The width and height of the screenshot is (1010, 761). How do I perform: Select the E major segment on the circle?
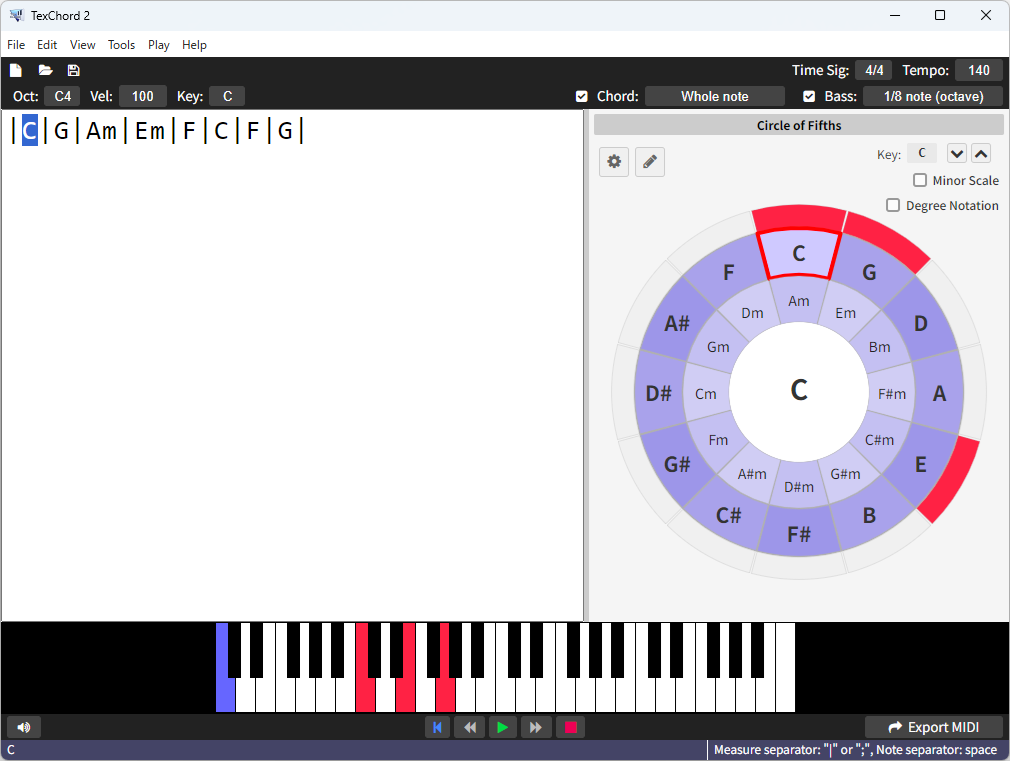click(921, 464)
